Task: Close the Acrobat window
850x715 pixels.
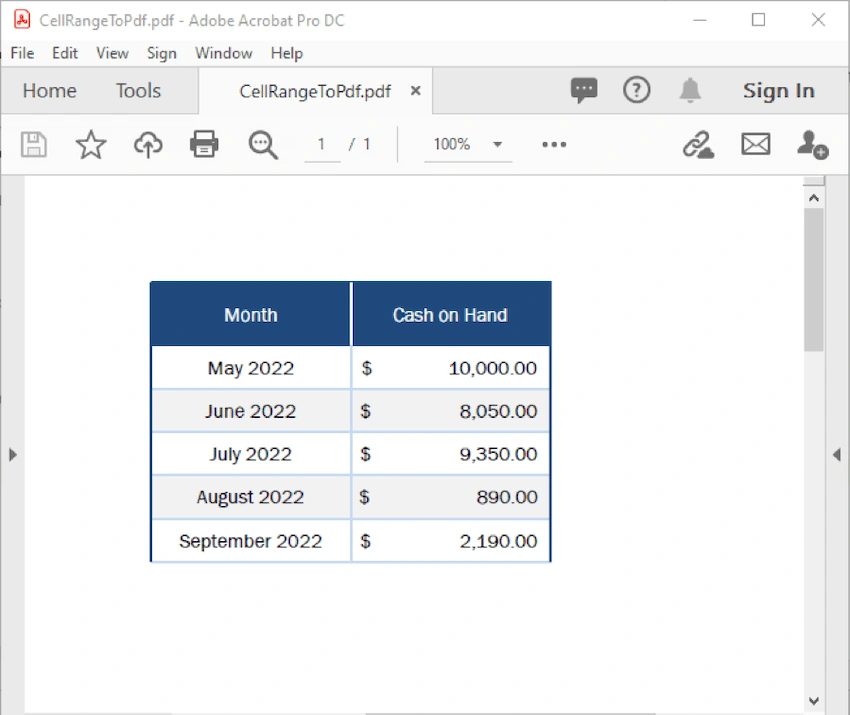Action: click(x=818, y=20)
